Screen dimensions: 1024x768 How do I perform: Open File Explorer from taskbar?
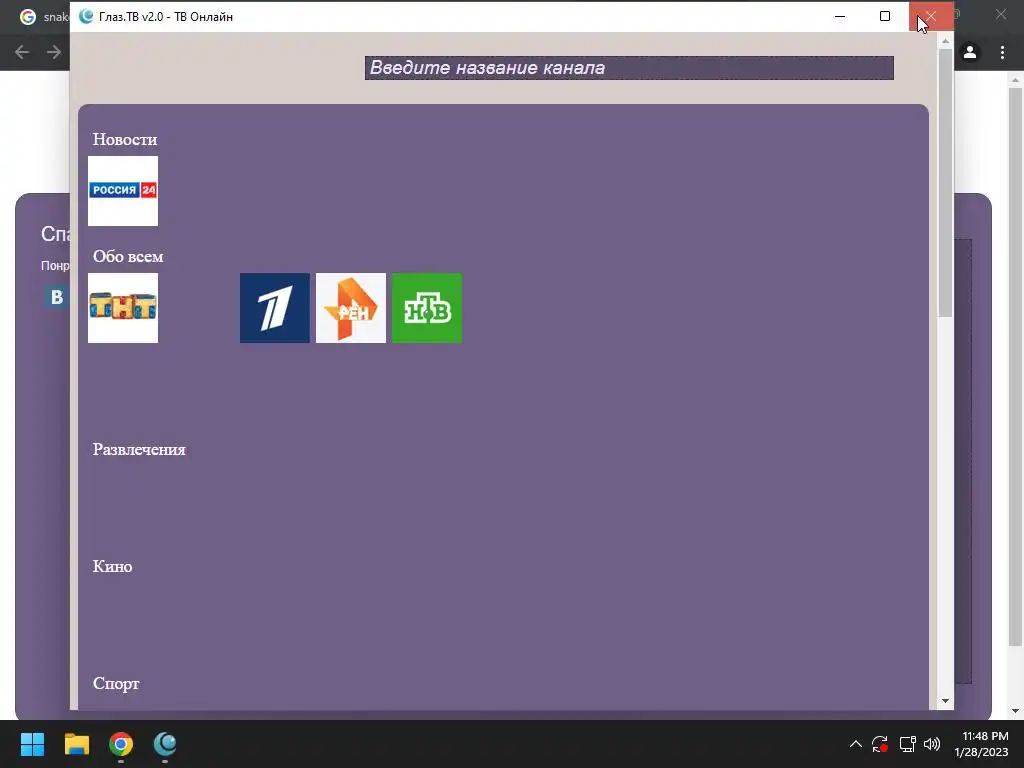76,744
